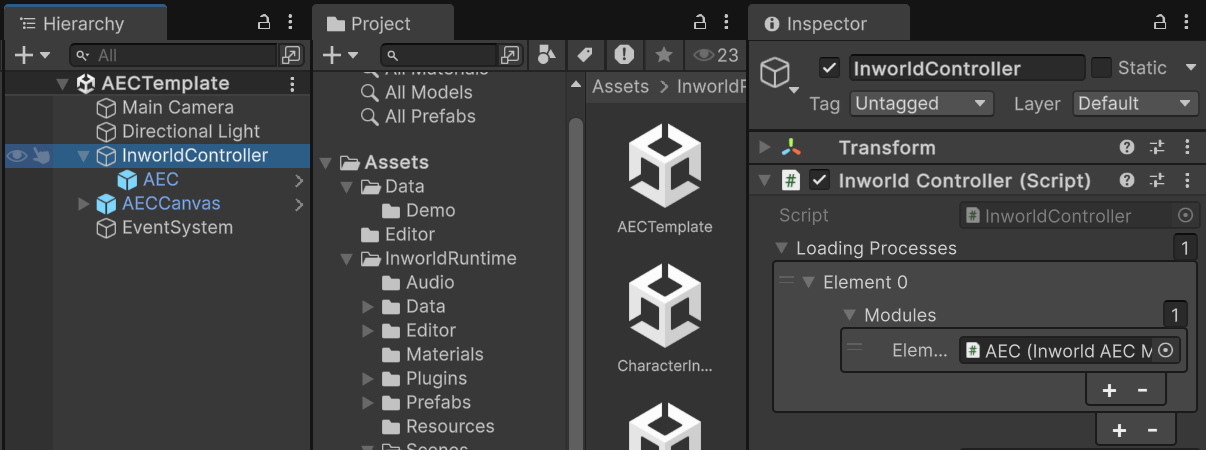The image size is (1206, 450).
Task: Expand the Plugins folder
Action: [x=368, y=379]
